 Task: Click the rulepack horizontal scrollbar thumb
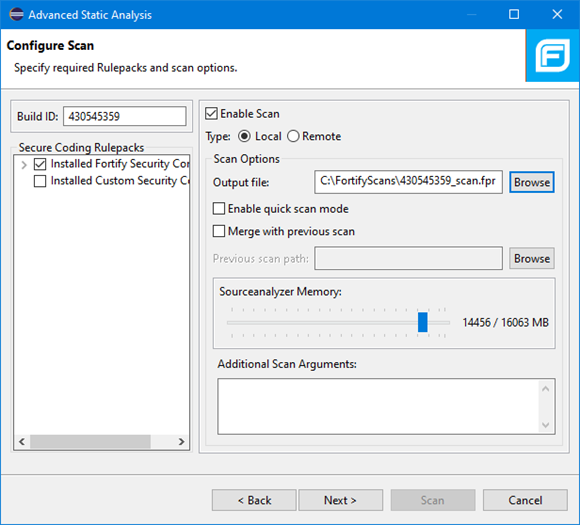coord(90,441)
